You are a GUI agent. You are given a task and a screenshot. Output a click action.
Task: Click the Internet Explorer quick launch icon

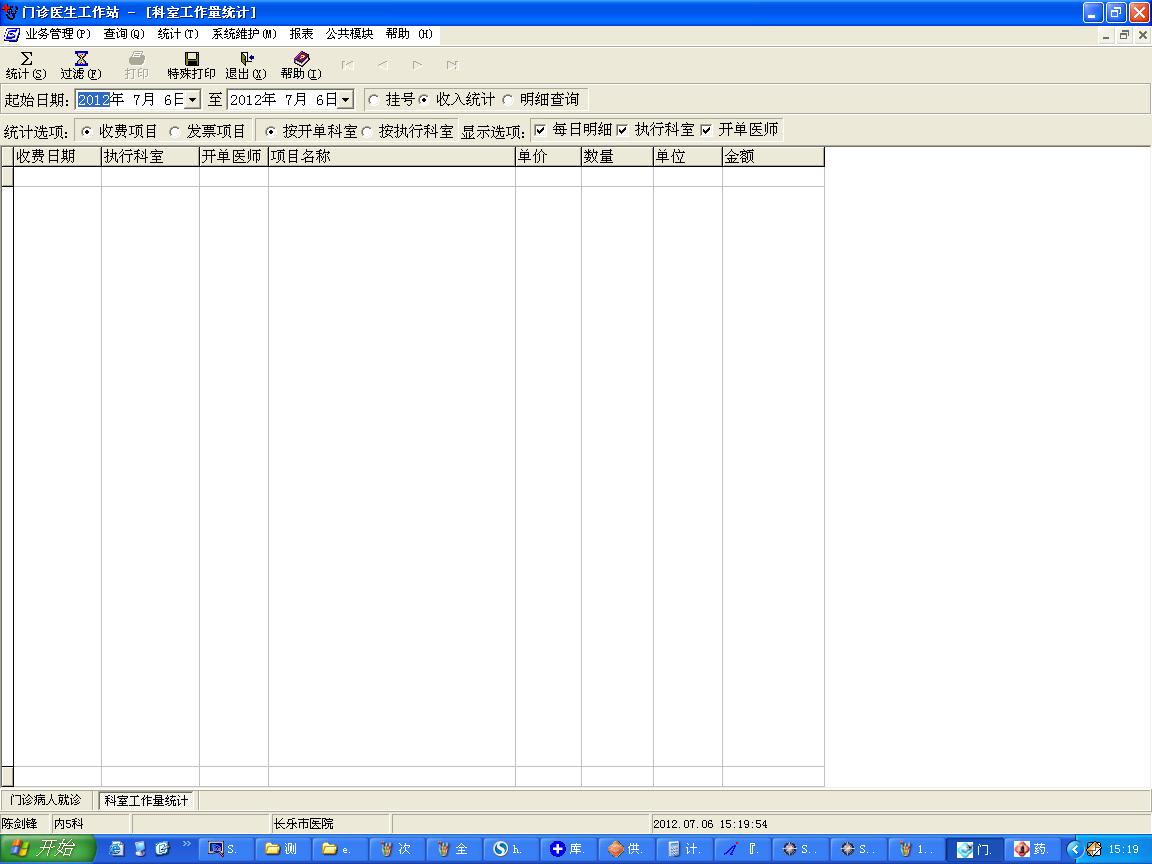117,849
